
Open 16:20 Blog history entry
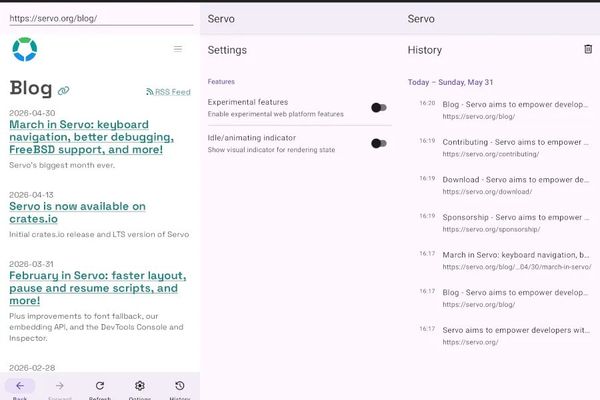504,110
